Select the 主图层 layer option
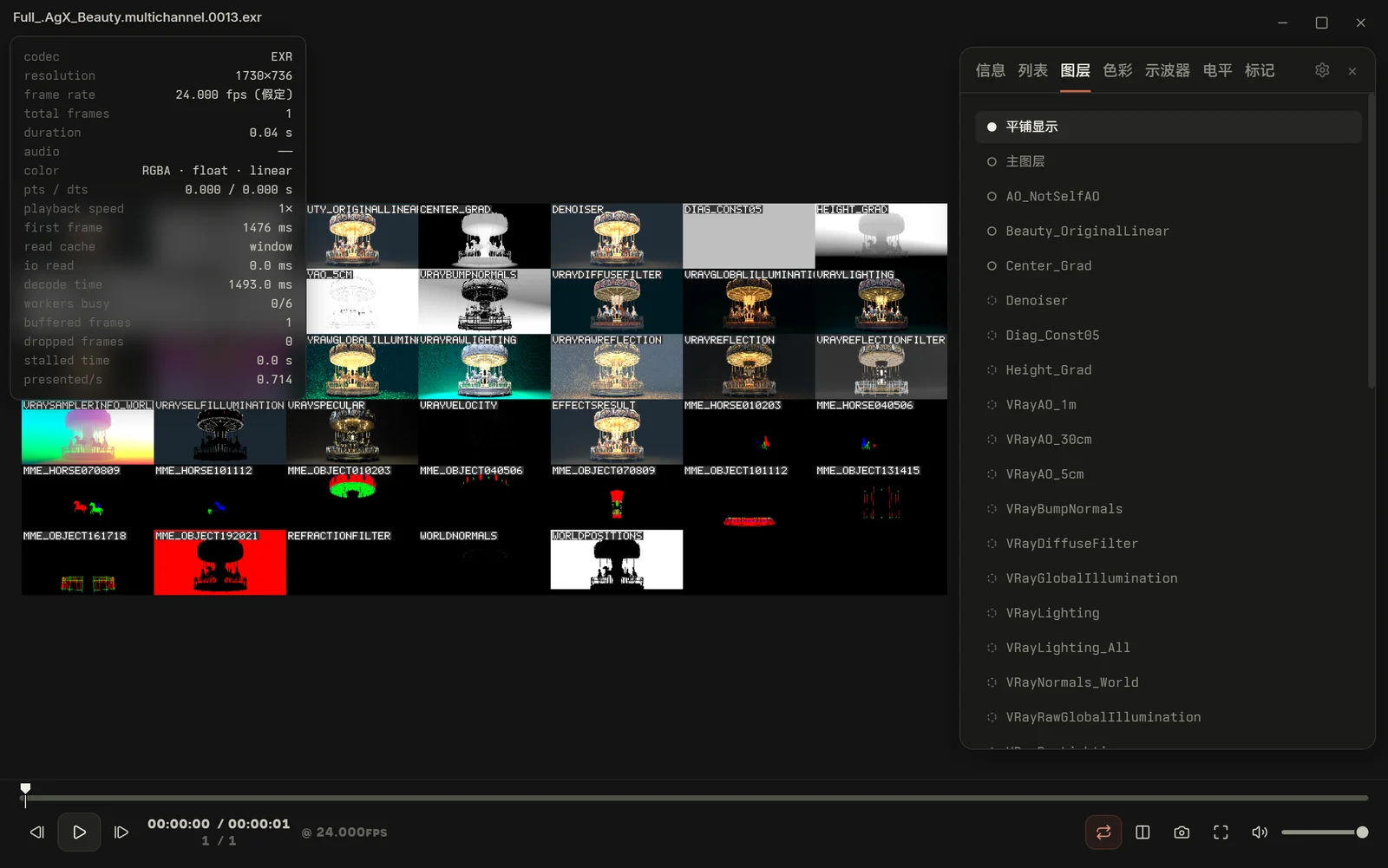The width and height of the screenshot is (1388, 868). pos(1169,161)
